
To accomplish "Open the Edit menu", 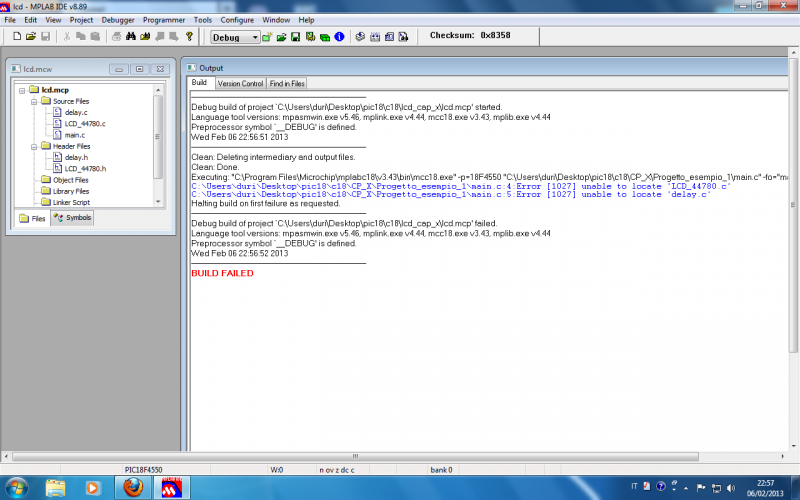I will 31,20.
